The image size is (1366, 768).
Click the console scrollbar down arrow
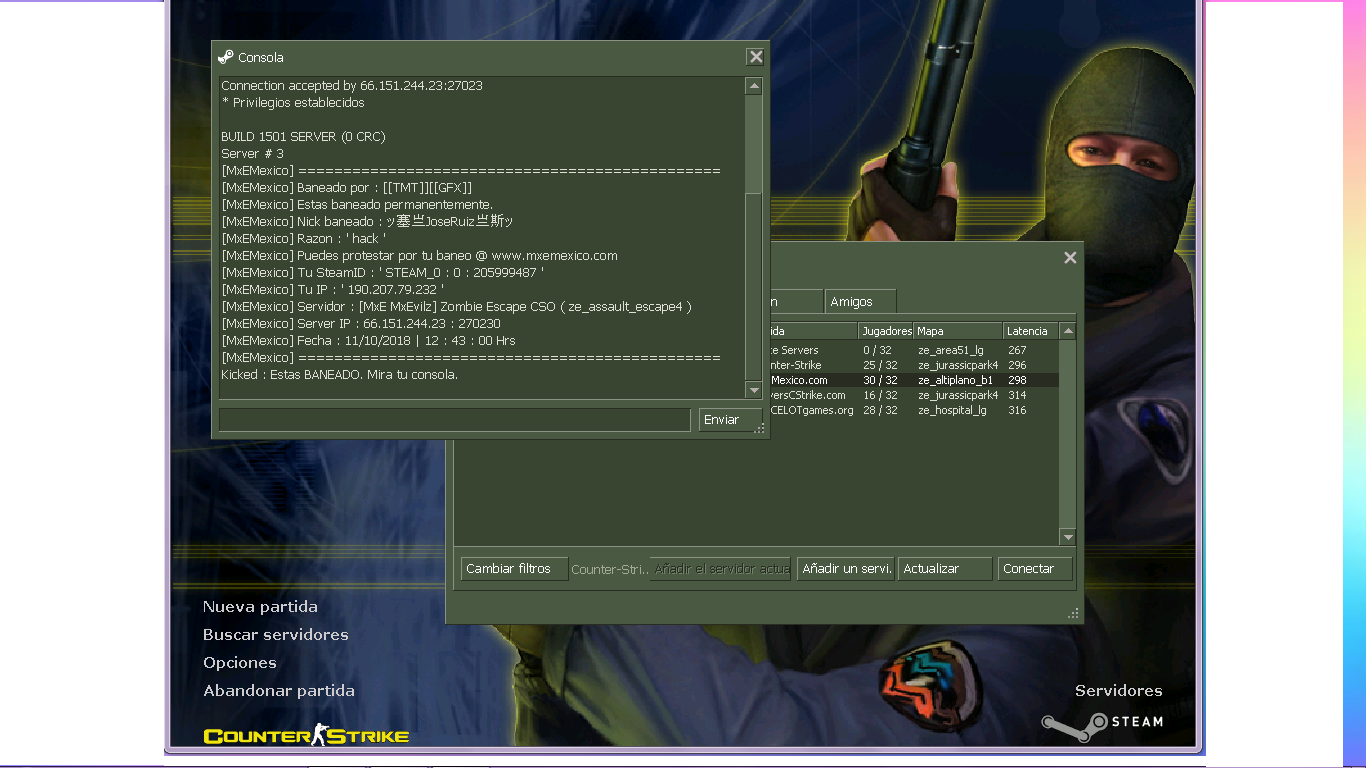point(754,390)
